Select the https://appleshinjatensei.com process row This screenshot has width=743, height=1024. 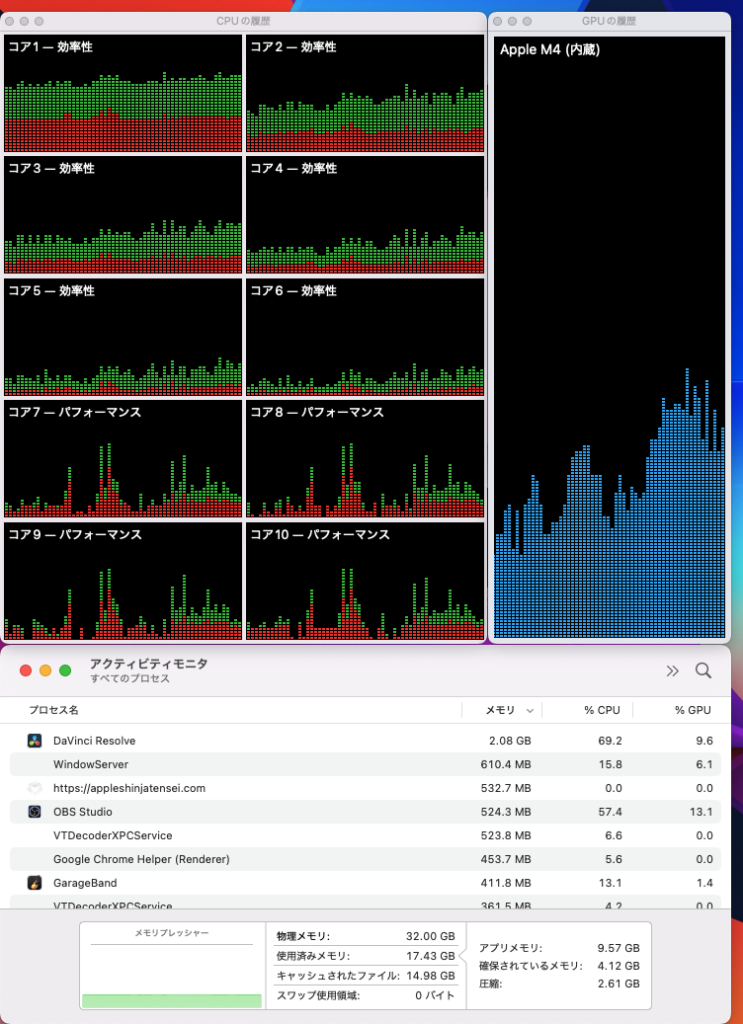366,788
